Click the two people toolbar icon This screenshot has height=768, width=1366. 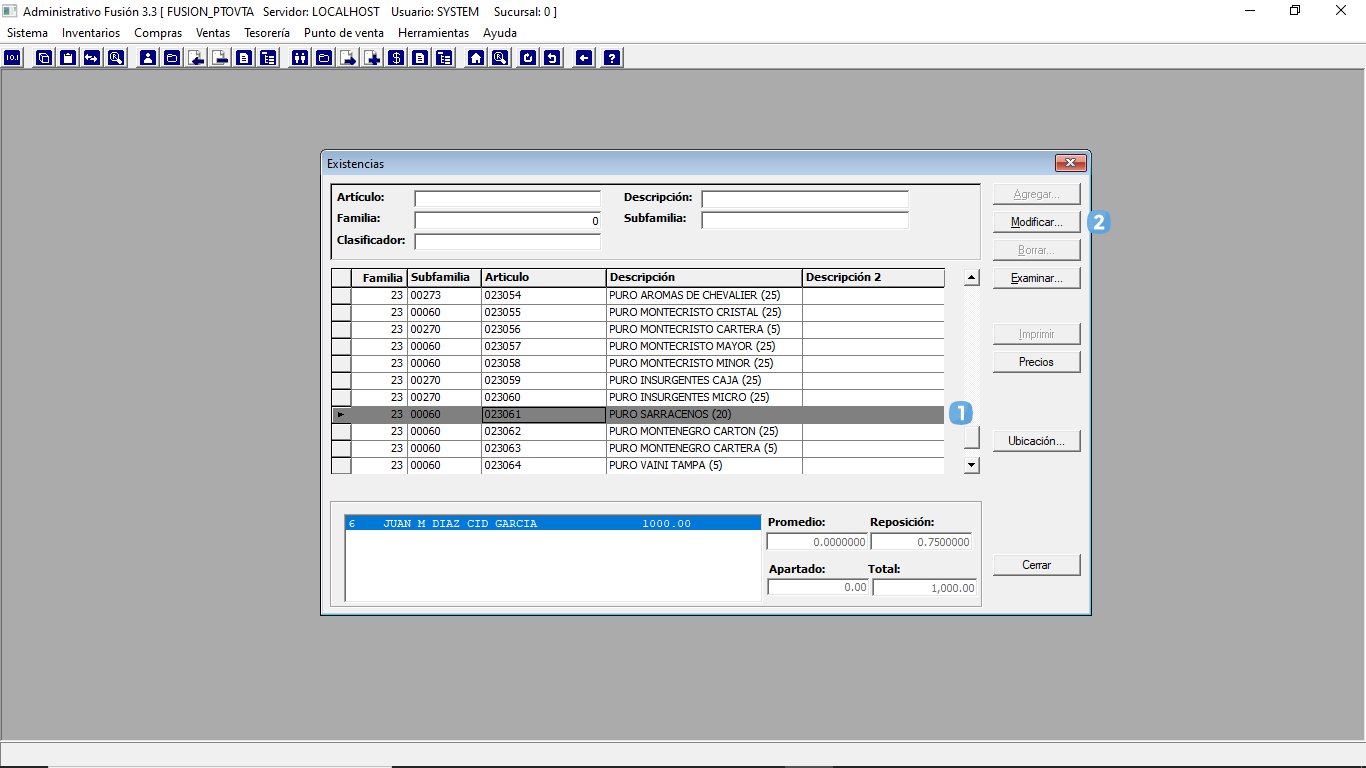(x=299, y=58)
